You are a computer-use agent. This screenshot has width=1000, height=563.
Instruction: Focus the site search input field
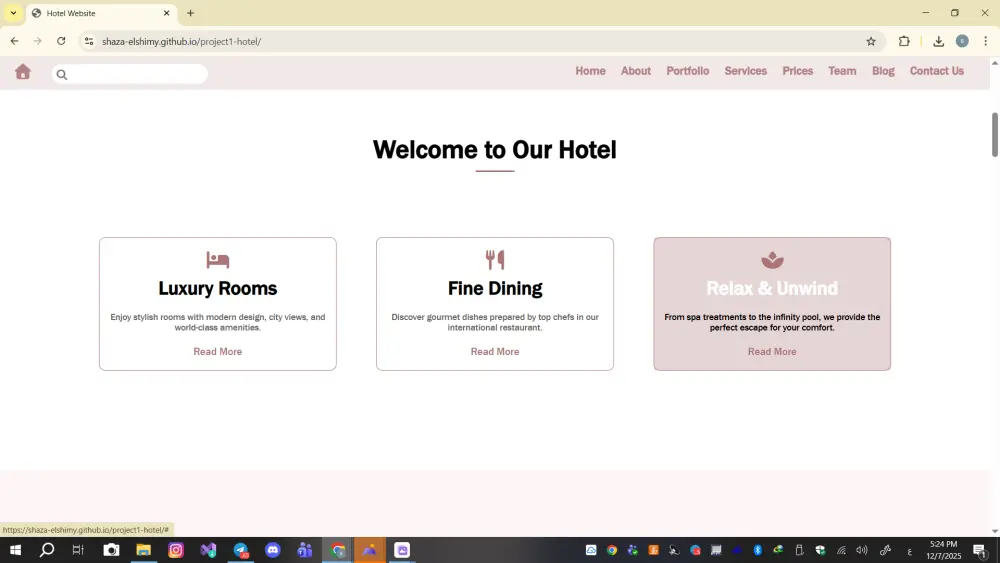(x=130, y=74)
